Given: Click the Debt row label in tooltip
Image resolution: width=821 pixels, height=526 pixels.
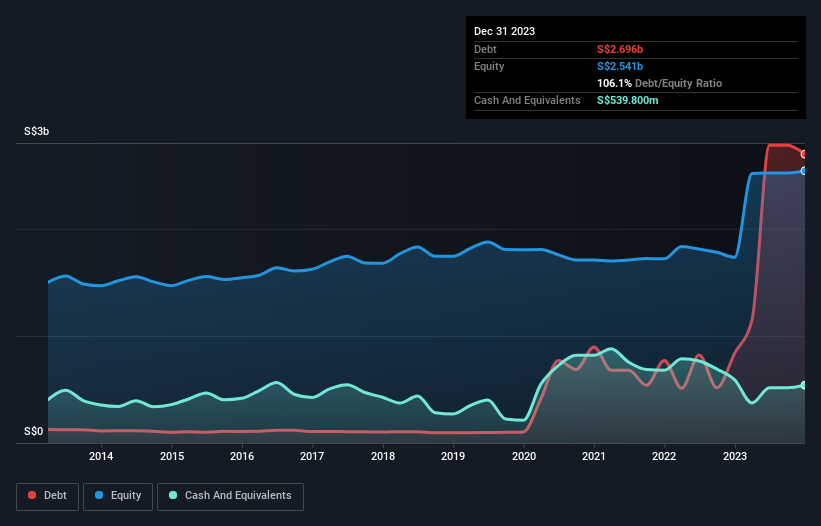Looking at the screenshot, I should point(485,49).
